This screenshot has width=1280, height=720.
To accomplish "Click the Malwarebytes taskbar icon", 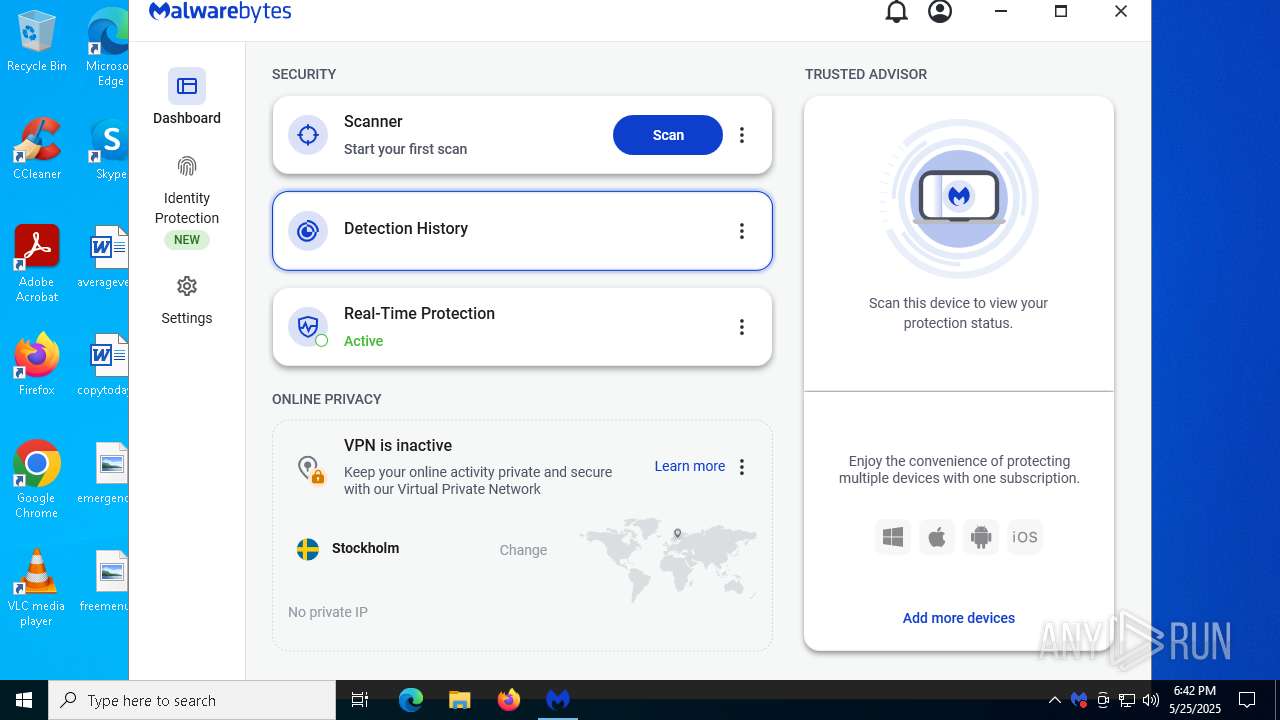I will point(558,700).
